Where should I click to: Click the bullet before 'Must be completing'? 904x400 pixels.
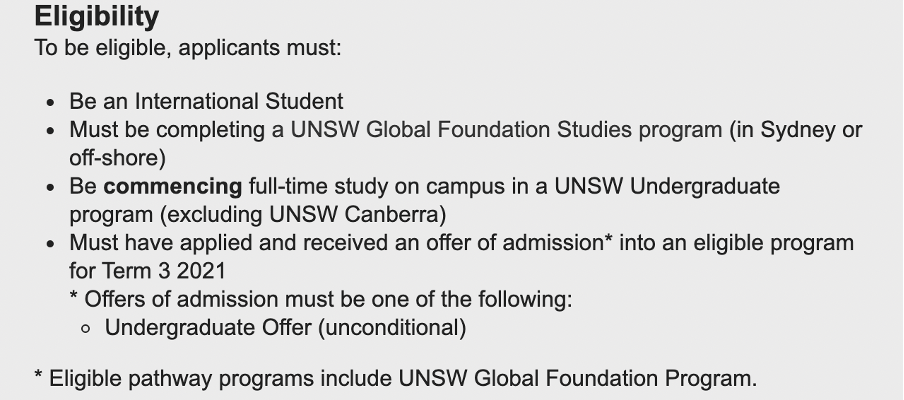point(52,131)
